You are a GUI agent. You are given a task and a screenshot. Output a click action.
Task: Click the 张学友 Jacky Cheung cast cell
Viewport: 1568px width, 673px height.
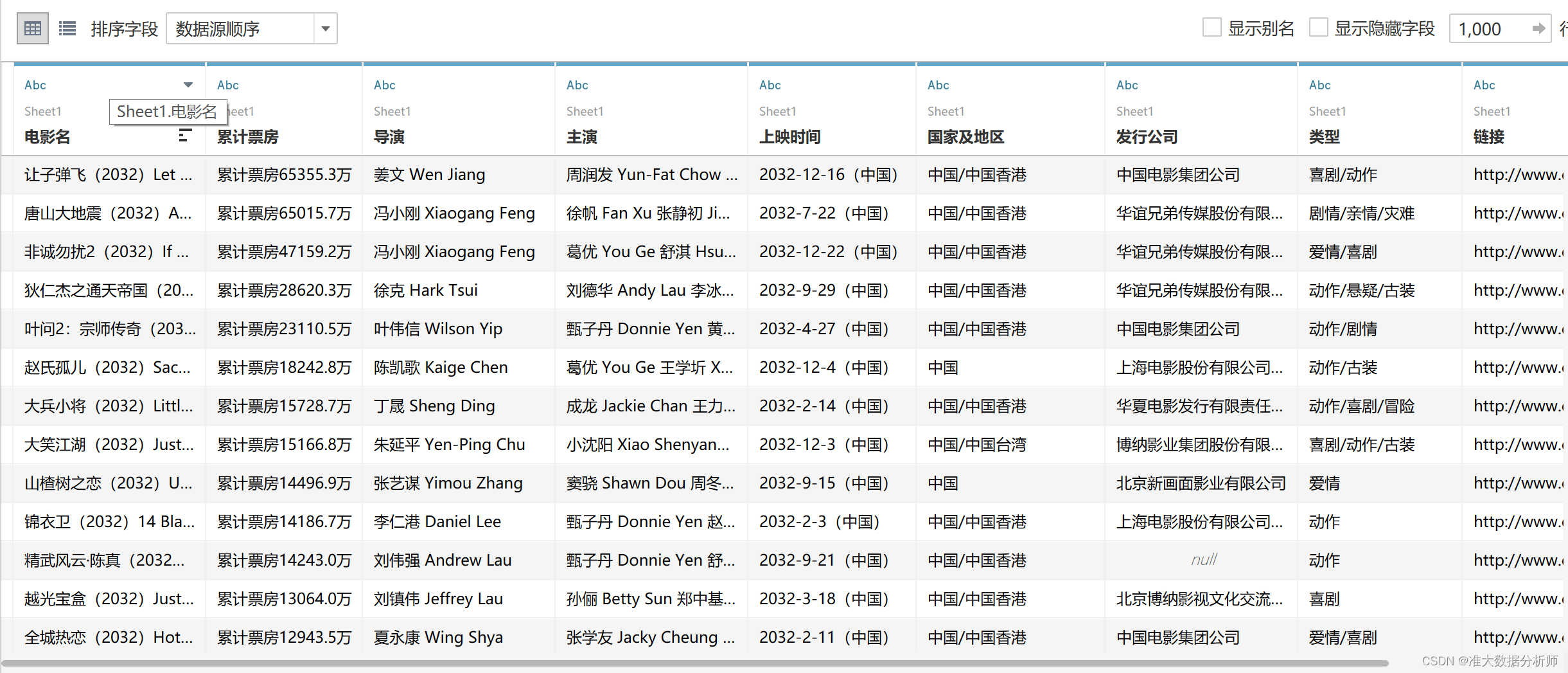pyautogui.click(x=651, y=638)
